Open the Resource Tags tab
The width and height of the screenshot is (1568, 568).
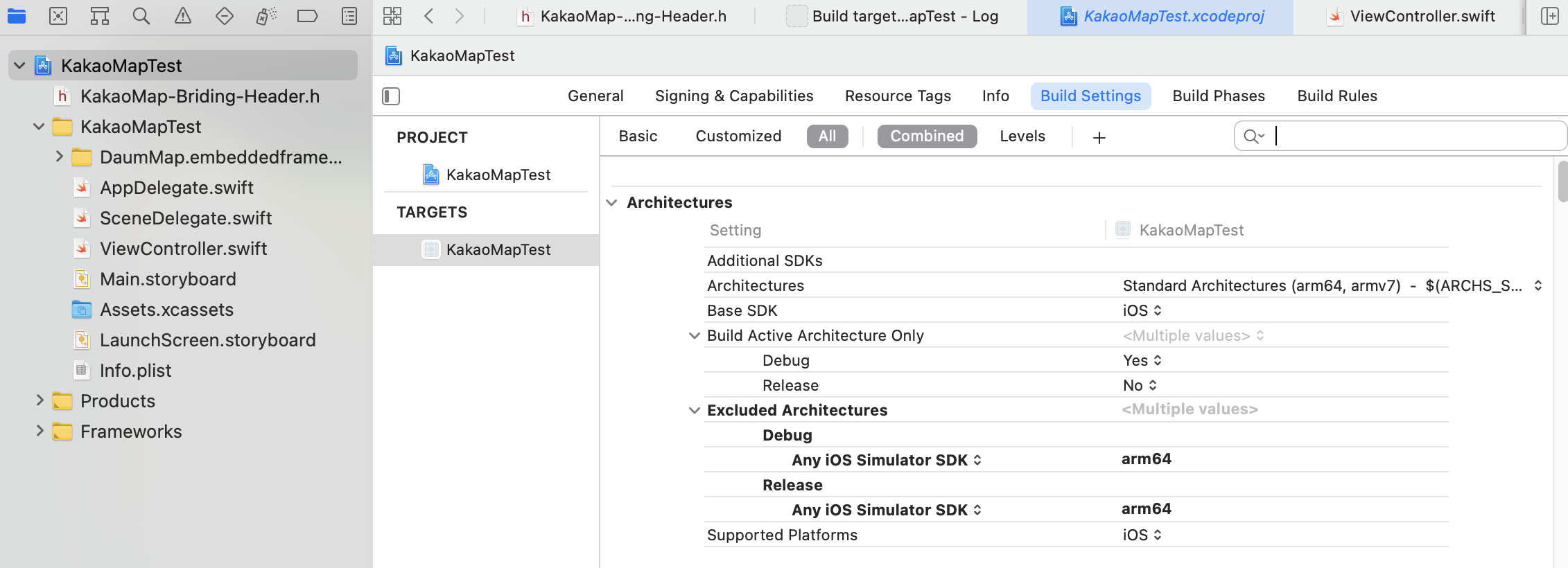pyautogui.click(x=898, y=96)
